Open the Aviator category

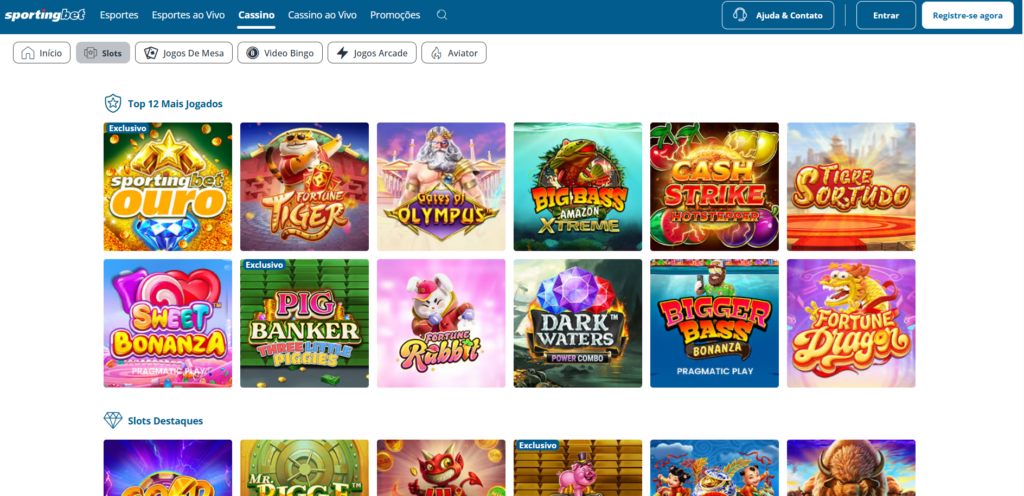point(454,53)
